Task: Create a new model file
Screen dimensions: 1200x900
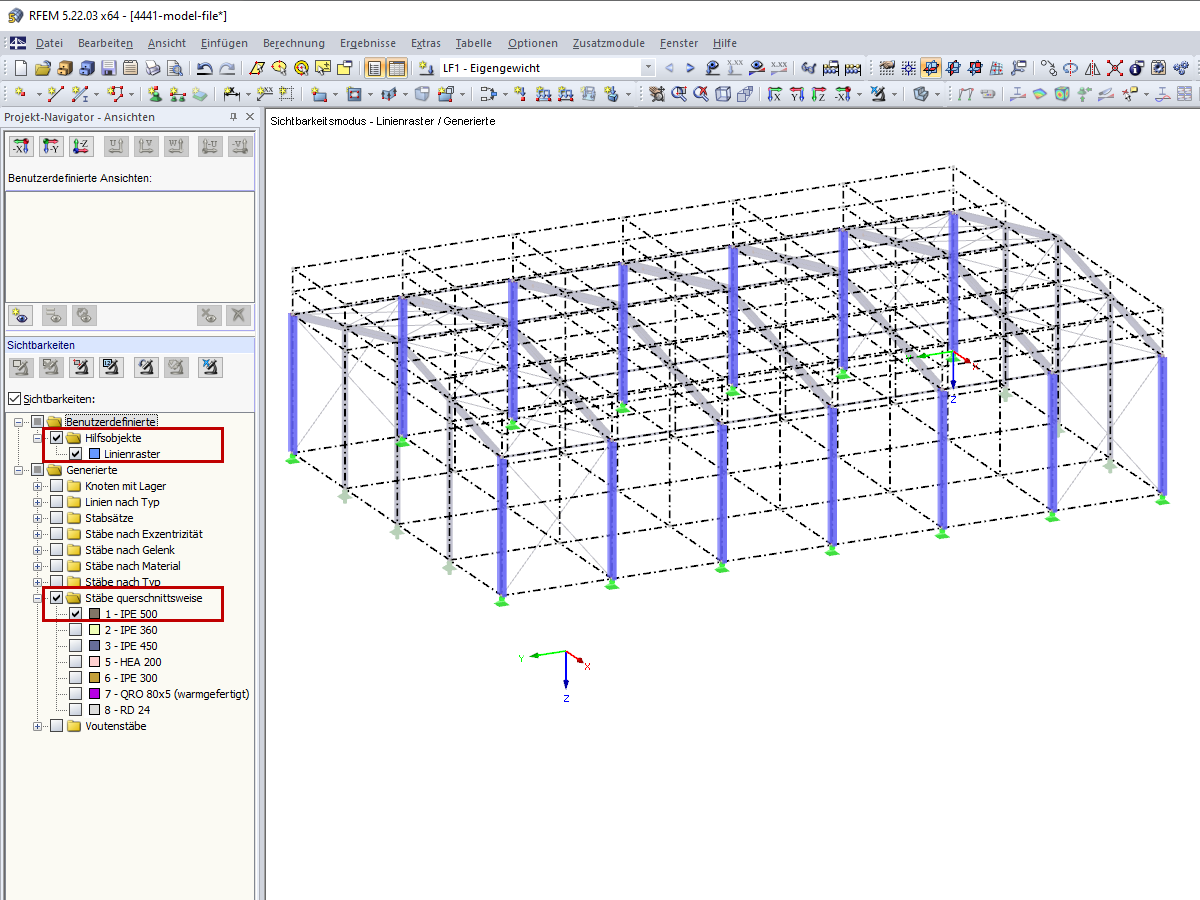Action: point(20,68)
